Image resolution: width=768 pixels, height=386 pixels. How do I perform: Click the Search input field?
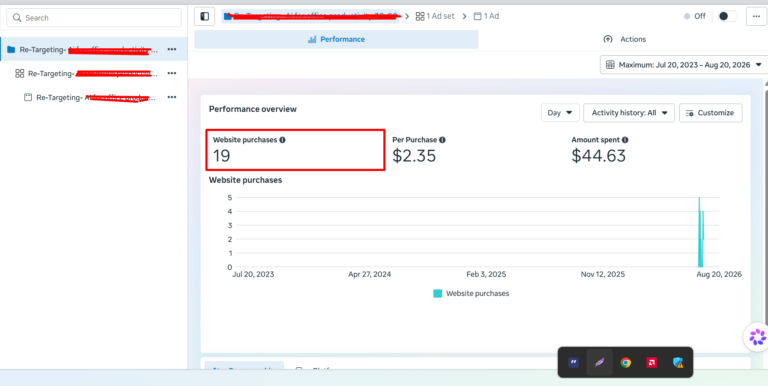pyautogui.click(x=94, y=18)
